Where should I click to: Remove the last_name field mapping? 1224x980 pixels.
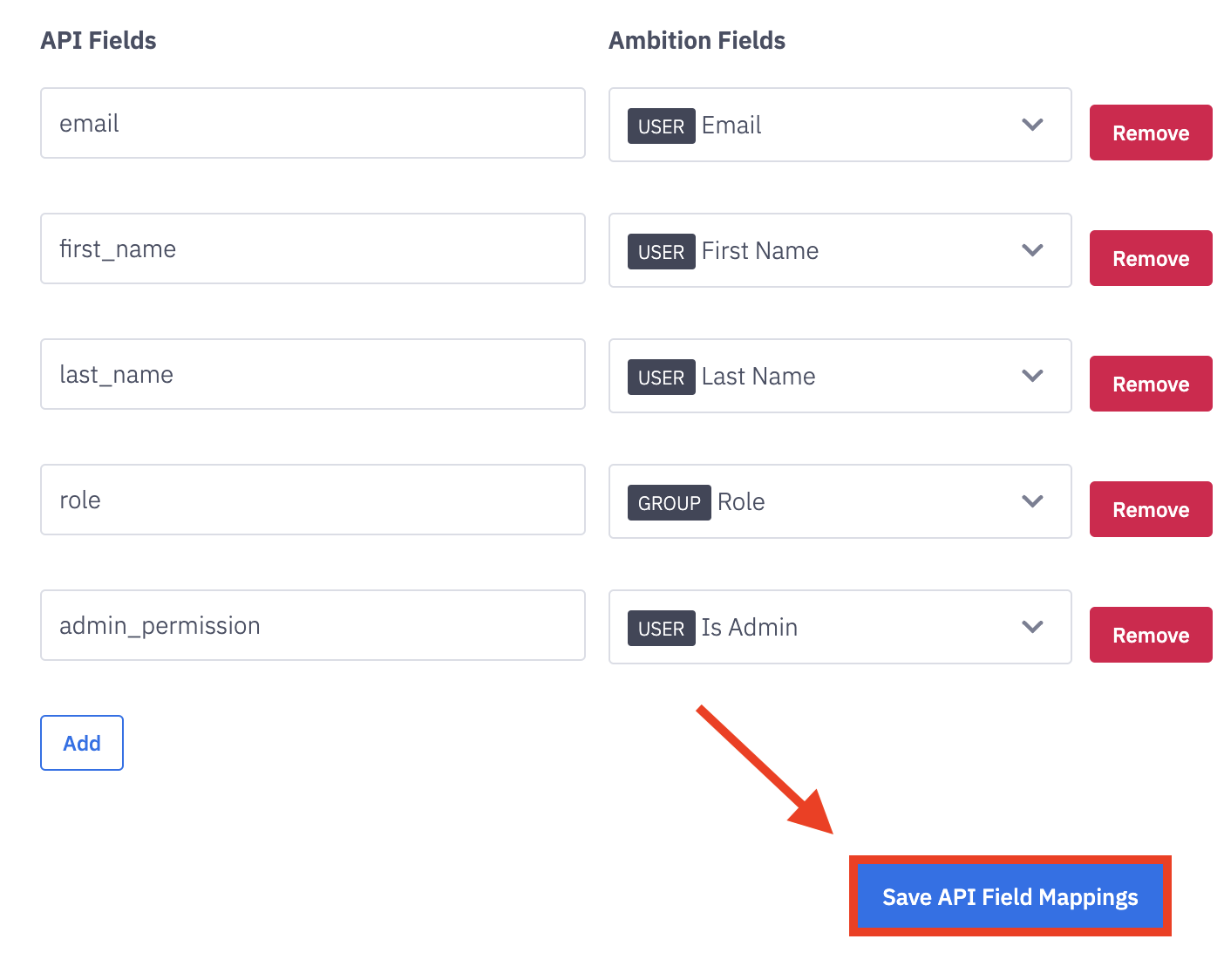tap(1150, 384)
